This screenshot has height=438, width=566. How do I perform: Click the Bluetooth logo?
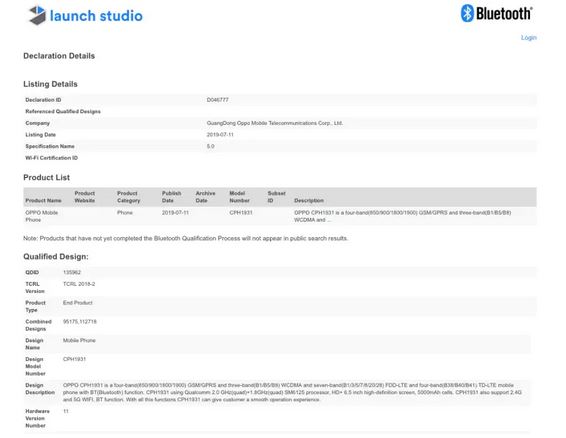coord(496,13)
